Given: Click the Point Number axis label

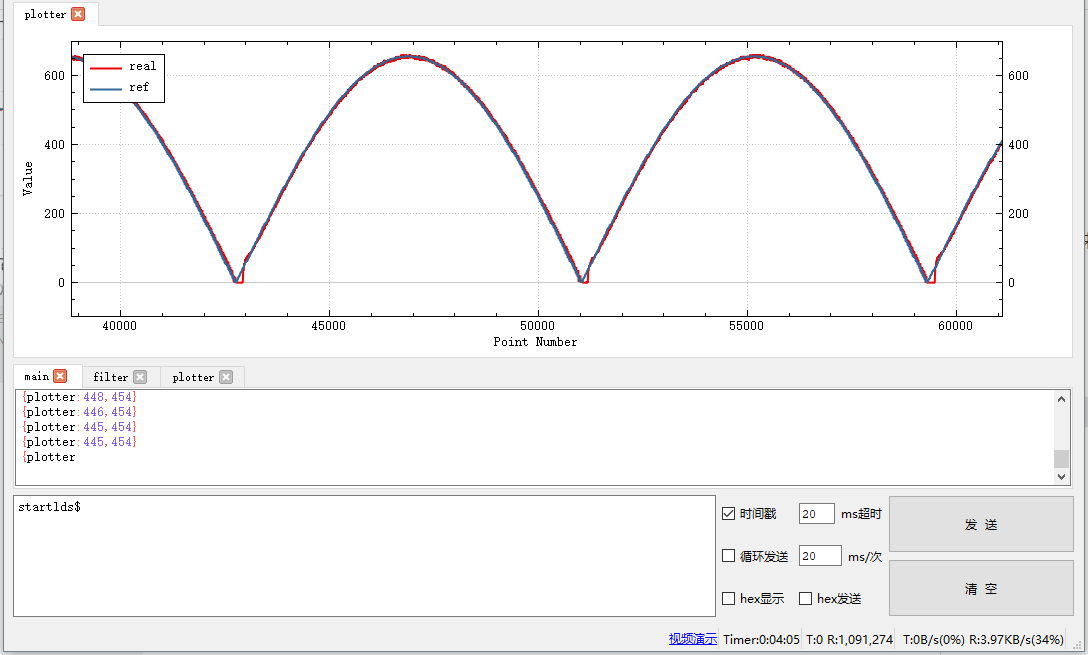Looking at the screenshot, I should [x=535, y=341].
